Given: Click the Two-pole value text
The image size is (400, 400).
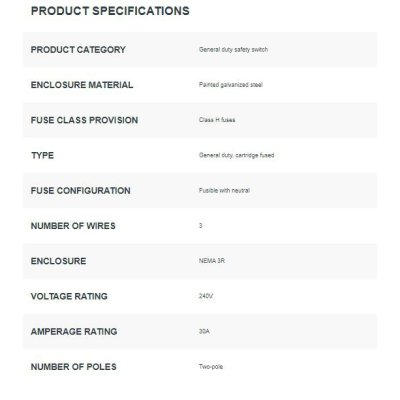Looking at the screenshot, I should pos(211,367).
